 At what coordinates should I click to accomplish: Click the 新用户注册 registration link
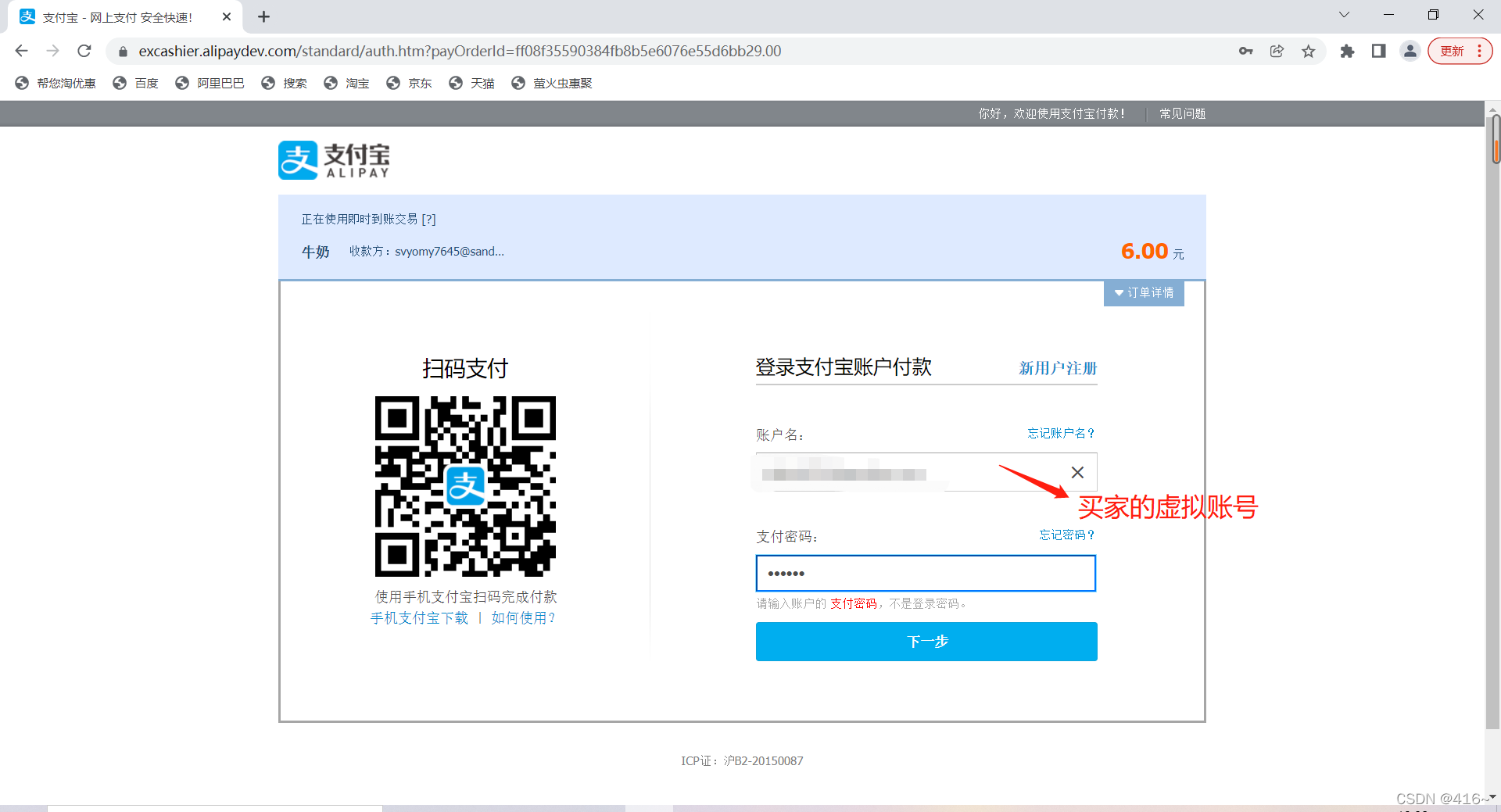point(1058,368)
